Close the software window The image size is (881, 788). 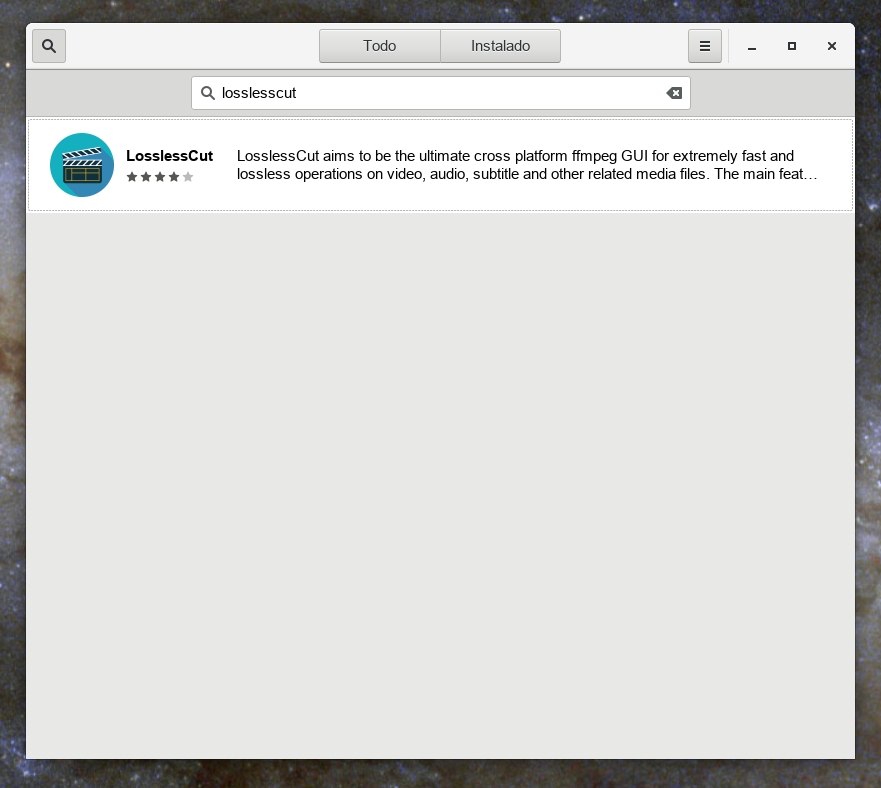[x=832, y=46]
